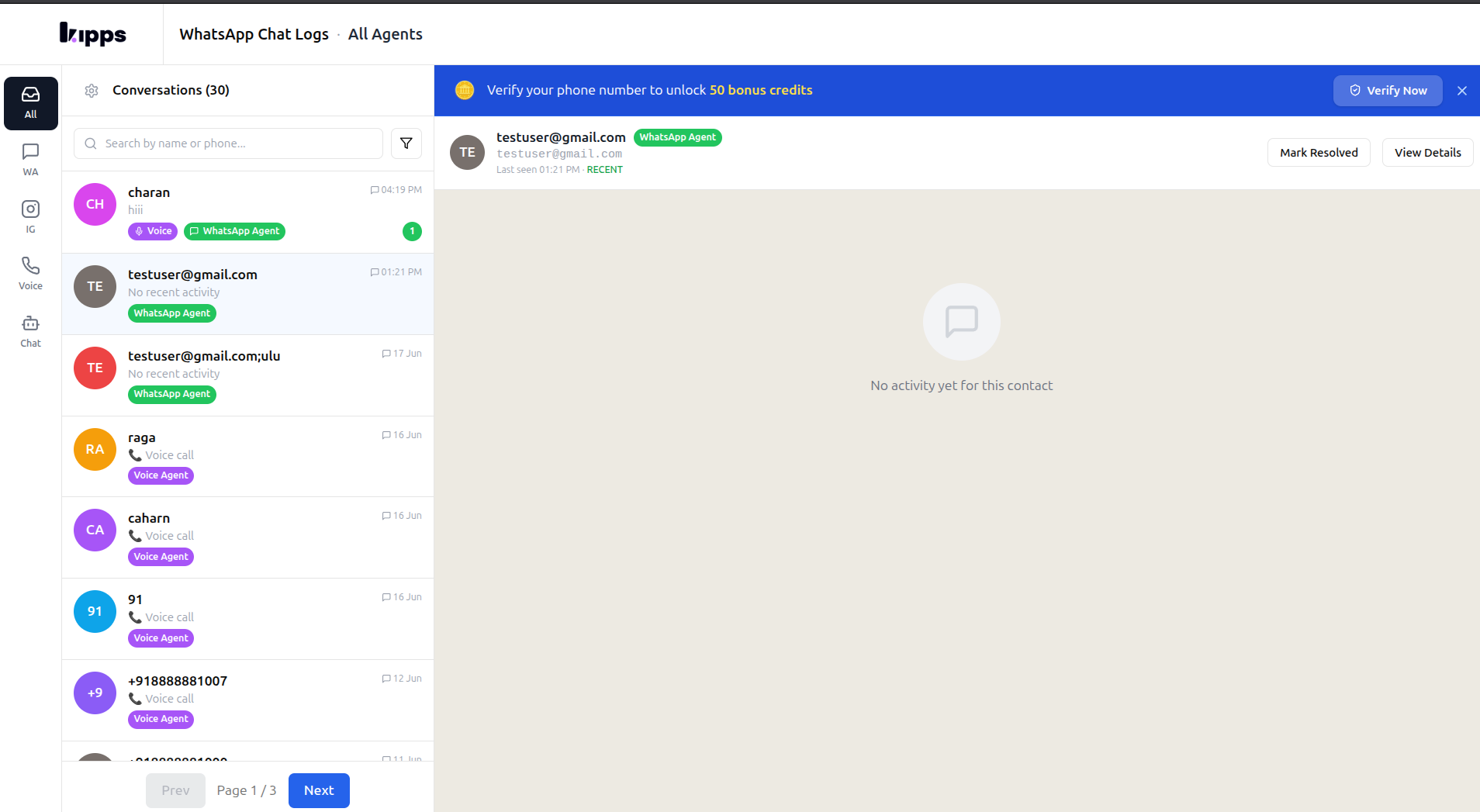Click the unread badge on charan's chat
The height and width of the screenshot is (812, 1480).
(412, 231)
